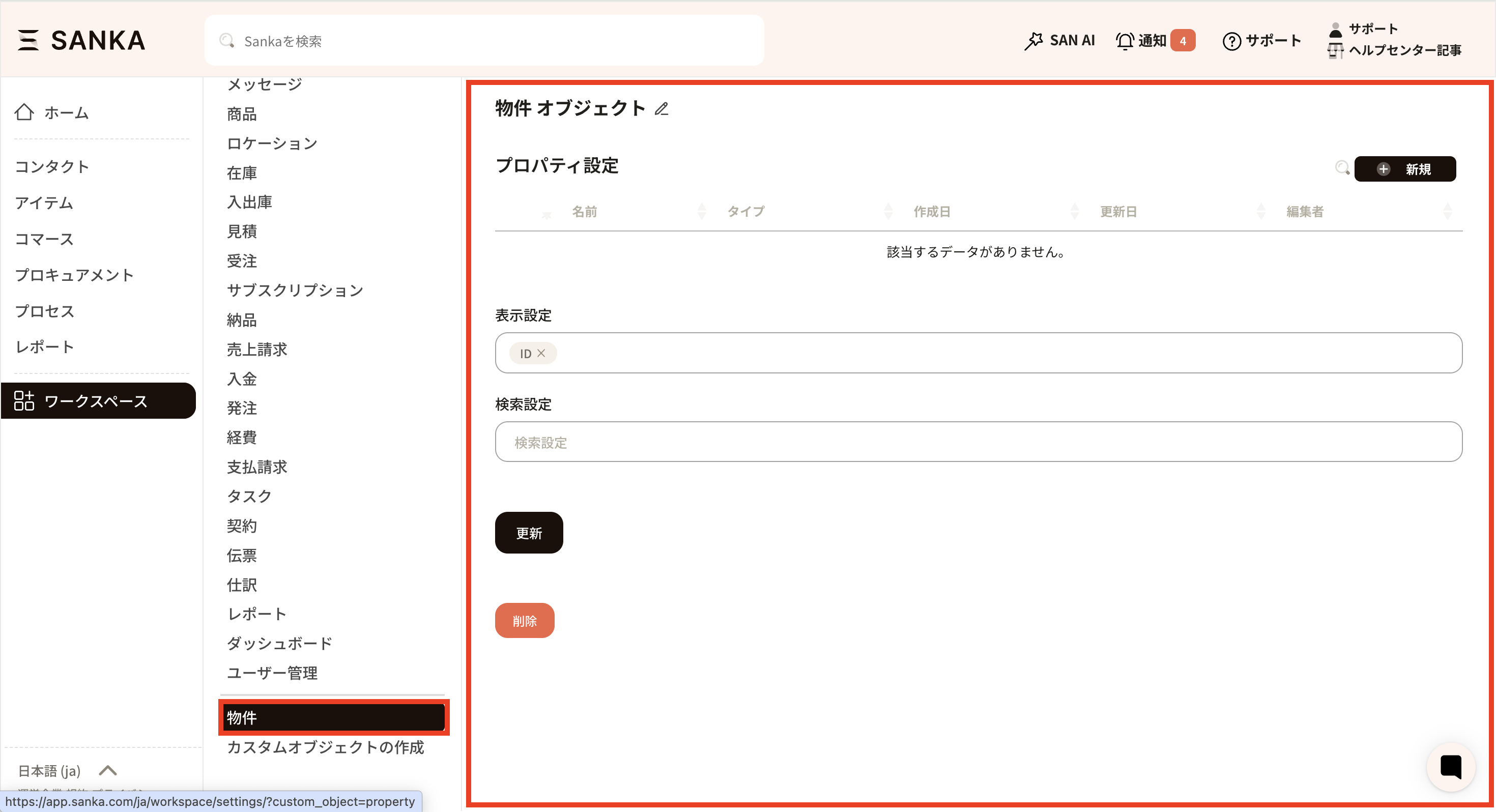Viewport: 1496px width, 812px height.
Task: Open the chat widget bubble
Action: [1450, 767]
